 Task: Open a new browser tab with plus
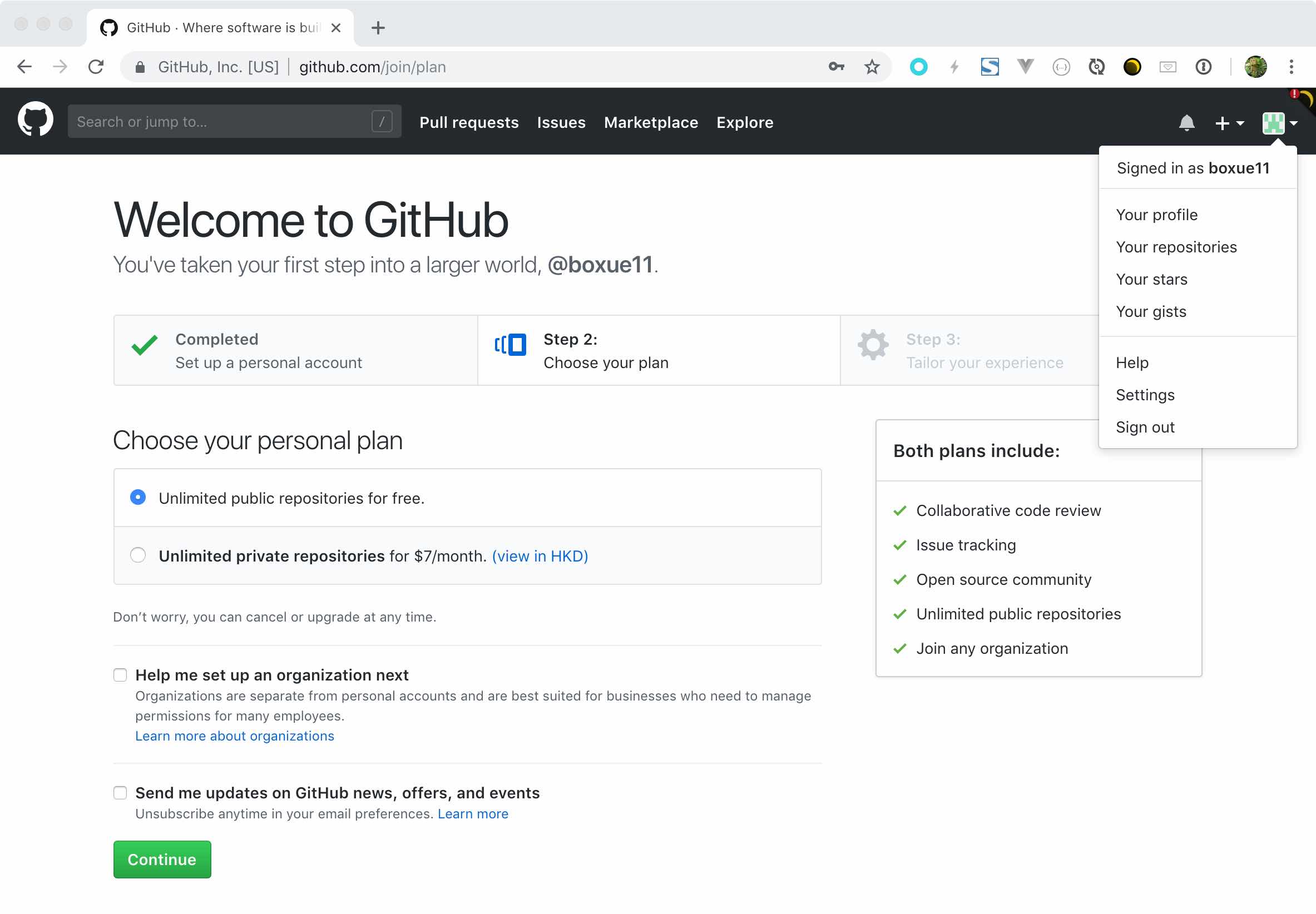point(378,27)
